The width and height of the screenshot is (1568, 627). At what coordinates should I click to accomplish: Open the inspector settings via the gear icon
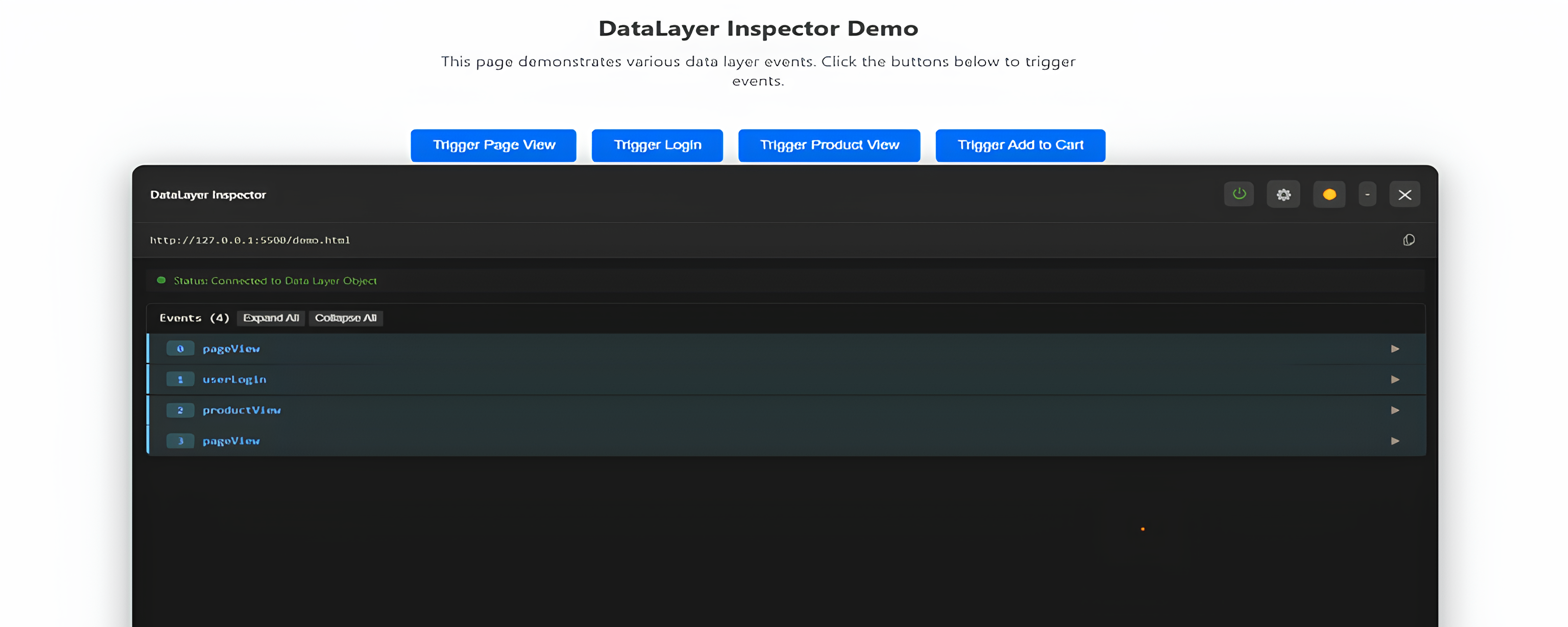(1284, 194)
